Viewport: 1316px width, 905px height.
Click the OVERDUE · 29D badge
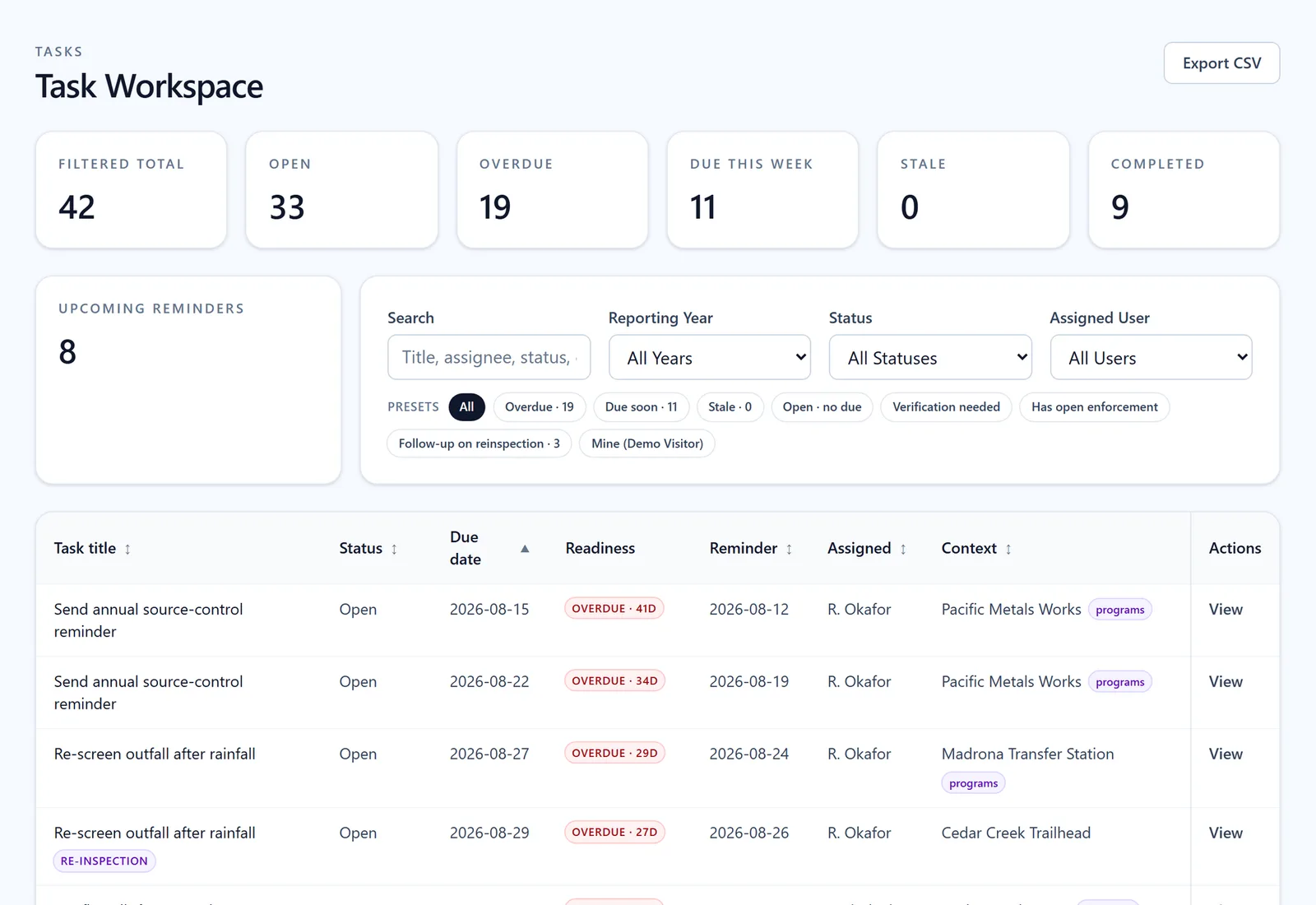(614, 754)
